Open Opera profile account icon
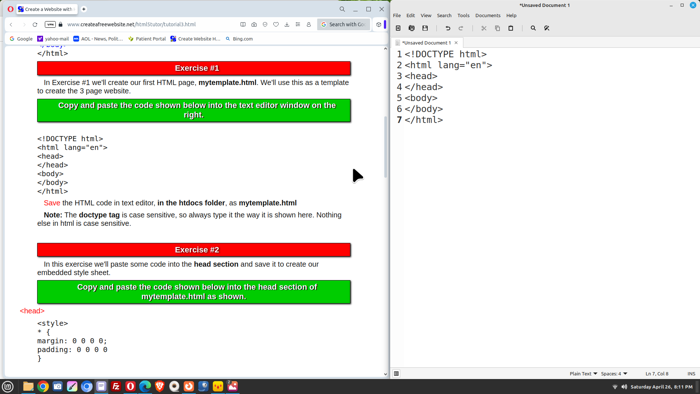Viewport: 700px width, 394px height. (308, 25)
